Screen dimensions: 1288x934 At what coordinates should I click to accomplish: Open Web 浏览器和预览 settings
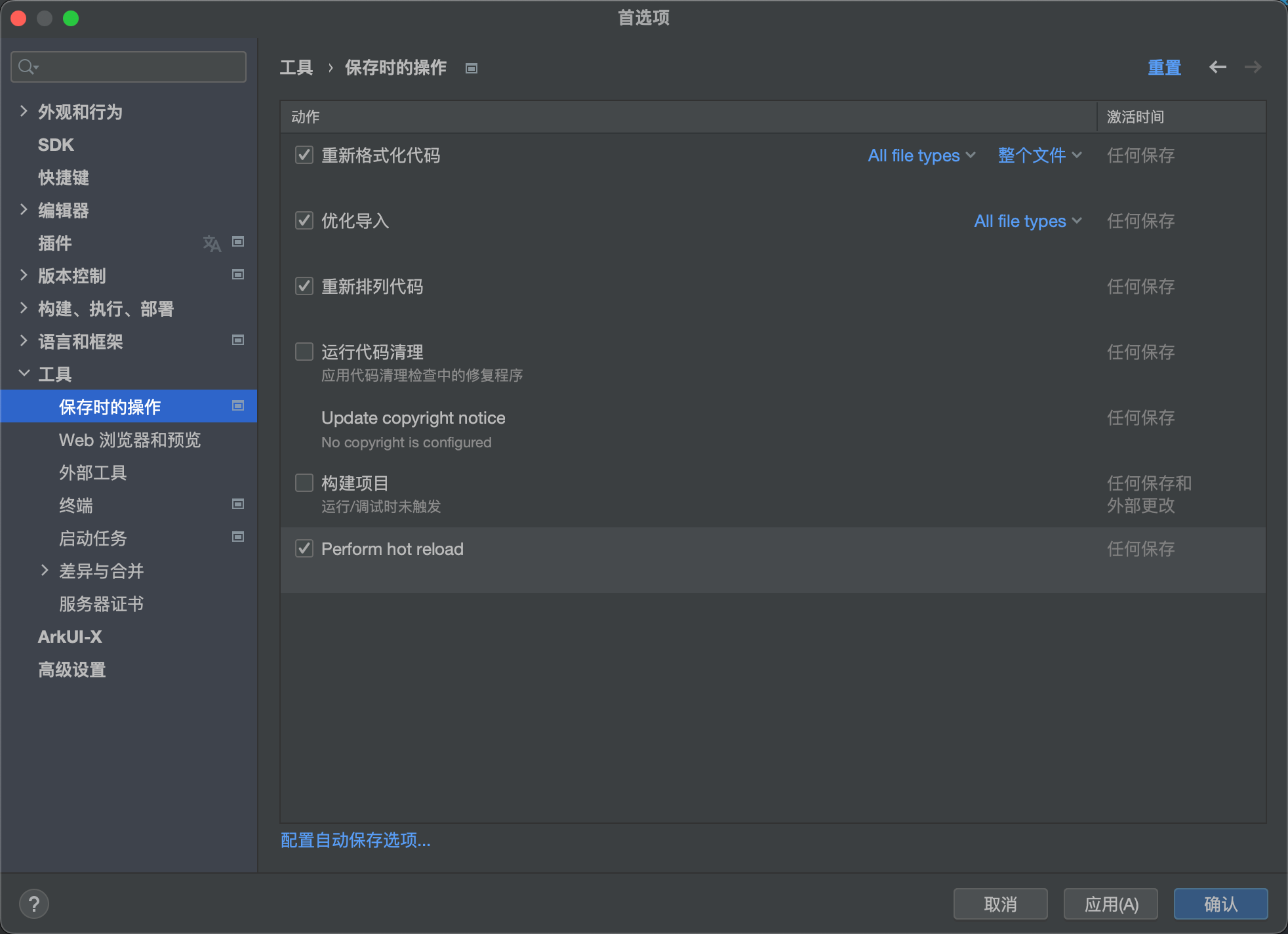(x=129, y=440)
